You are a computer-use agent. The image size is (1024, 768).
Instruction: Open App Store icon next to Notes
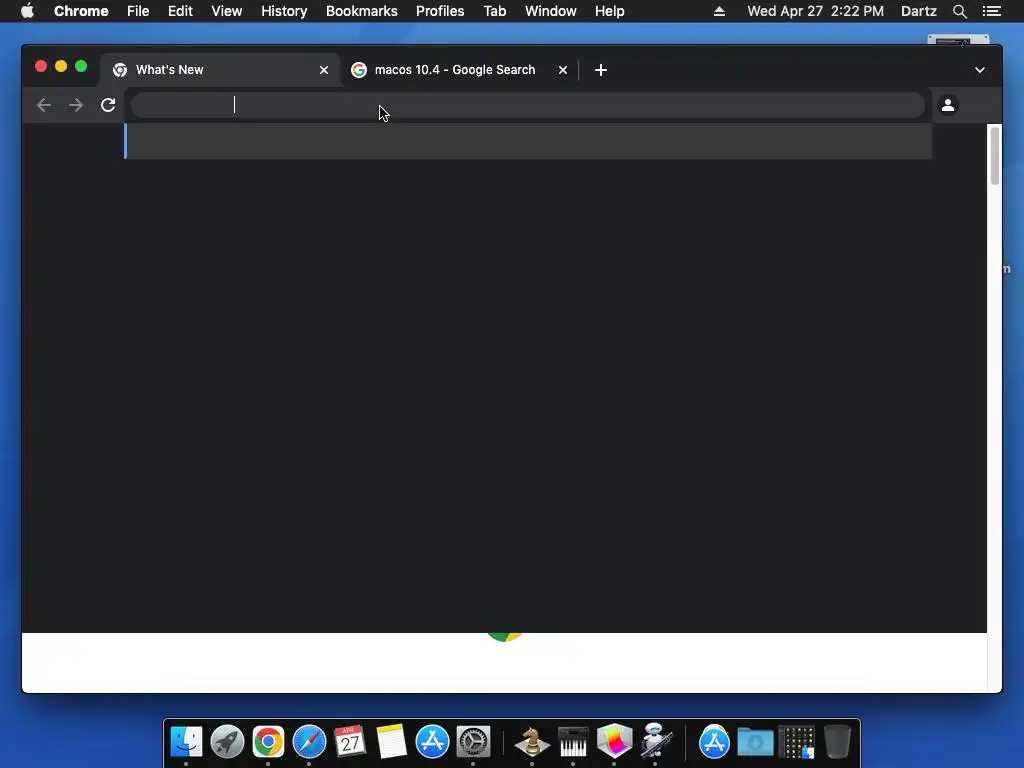pos(432,741)
